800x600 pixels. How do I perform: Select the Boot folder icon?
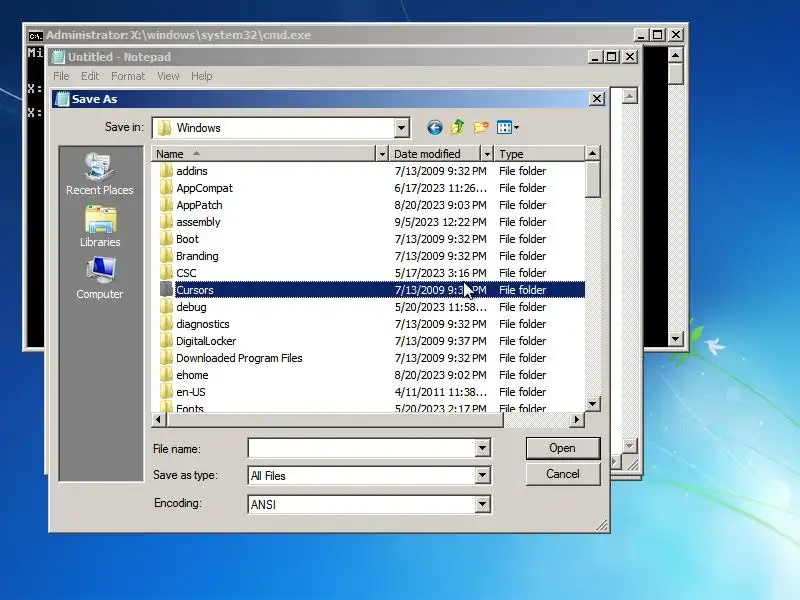coord(166,239)
